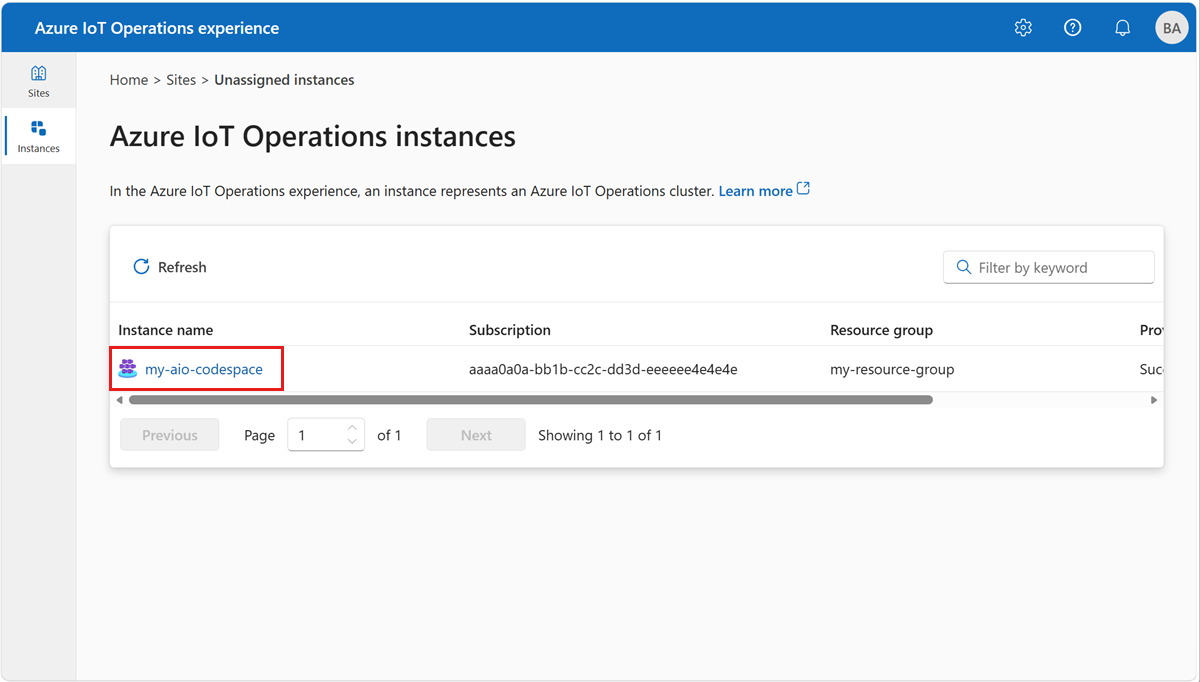Click the scroll right arrow of the table

pyautogui.click(x=1154, y=400)
